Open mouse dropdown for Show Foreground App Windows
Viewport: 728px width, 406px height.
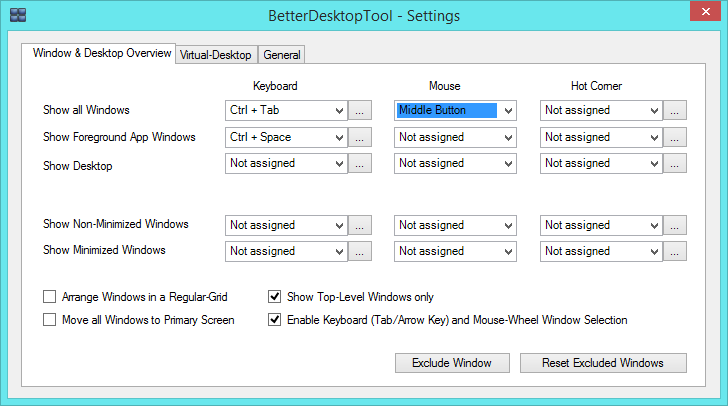(455, 138)
